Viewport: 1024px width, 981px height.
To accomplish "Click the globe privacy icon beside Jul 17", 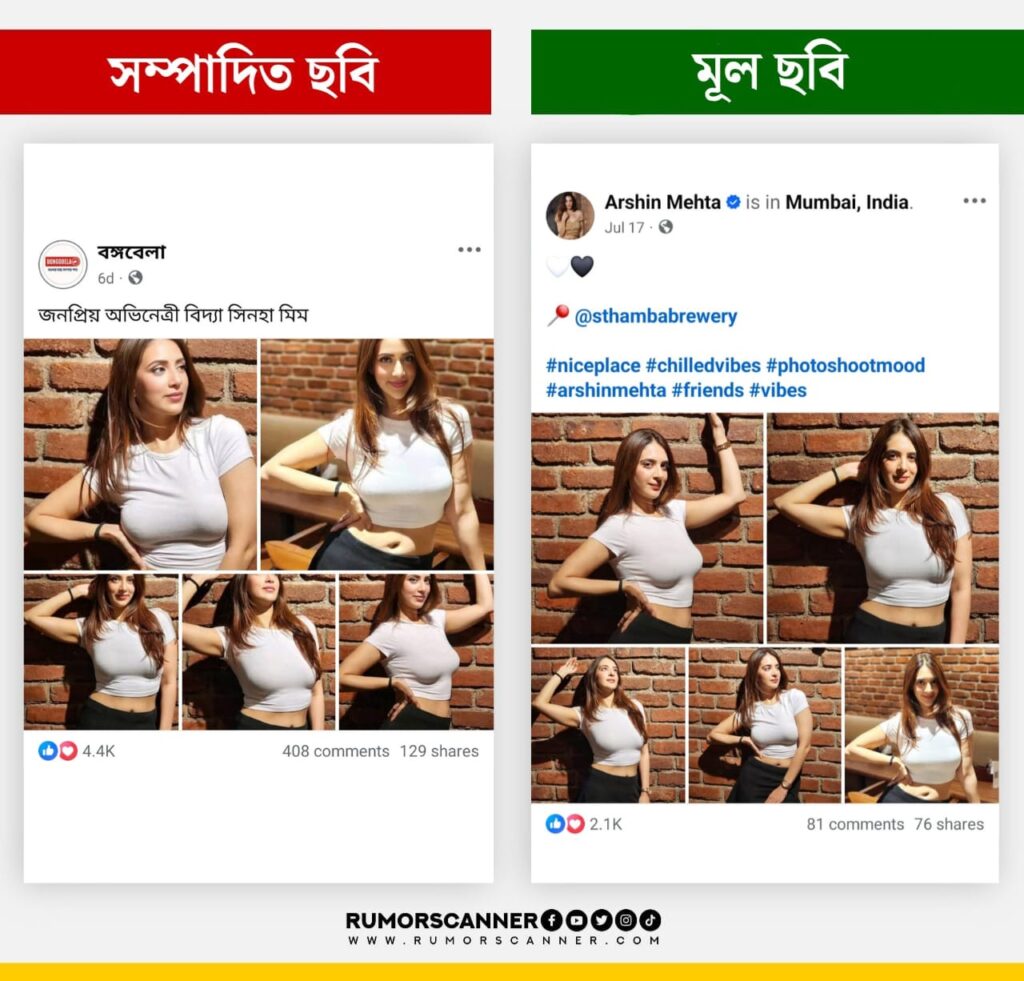I will point(665,227).
